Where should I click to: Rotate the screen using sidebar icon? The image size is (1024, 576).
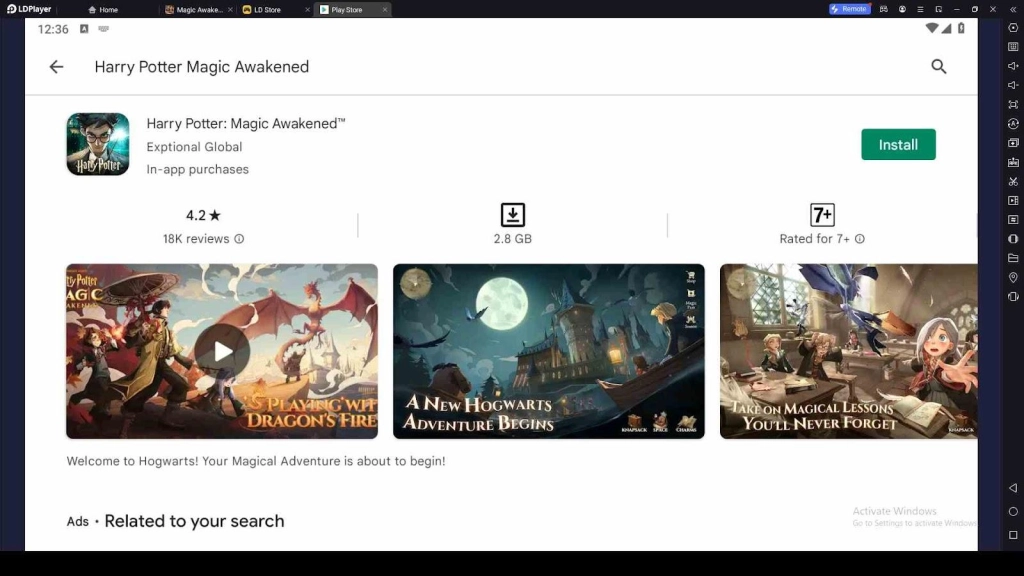pos(1013,296)
